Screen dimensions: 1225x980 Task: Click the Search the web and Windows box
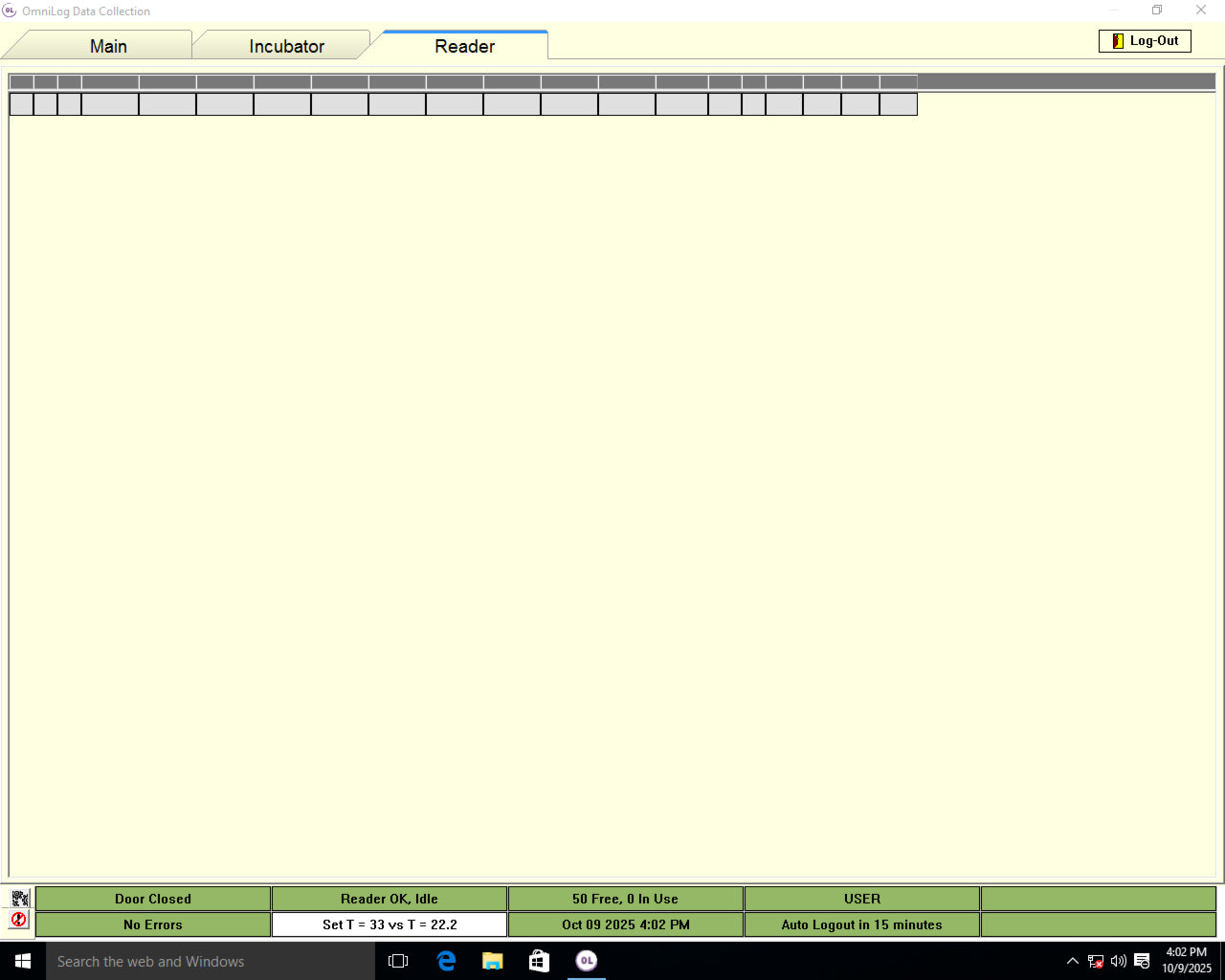click(x=211, y=961)
